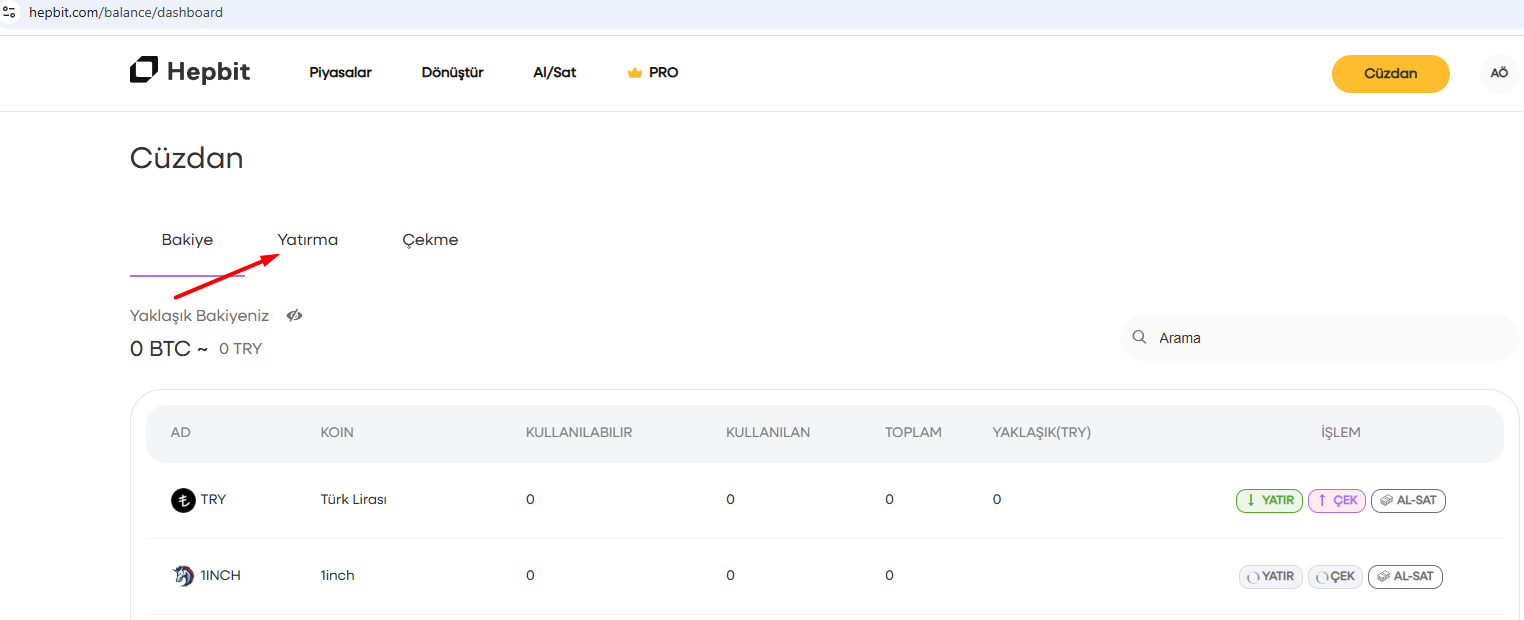Screen dimensions: 1524x620
Task: Hide balance using the eye icon
Action: (294, 316)
